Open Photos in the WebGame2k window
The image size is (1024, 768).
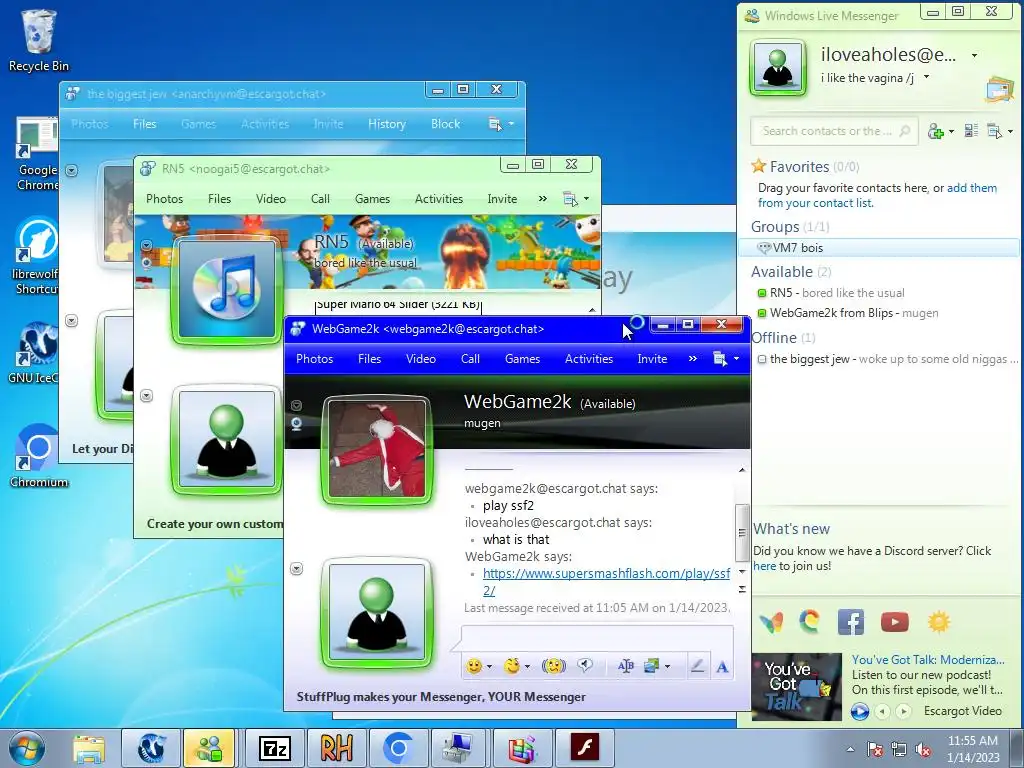314,359
